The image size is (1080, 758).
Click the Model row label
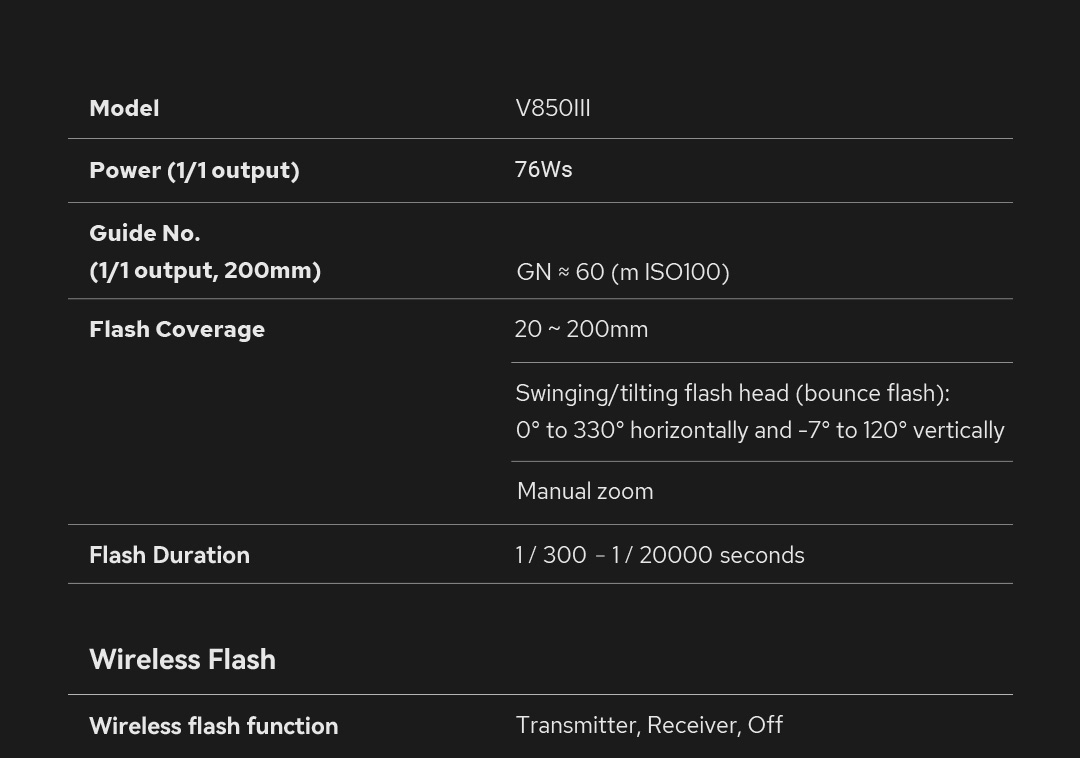click(124, 108)
